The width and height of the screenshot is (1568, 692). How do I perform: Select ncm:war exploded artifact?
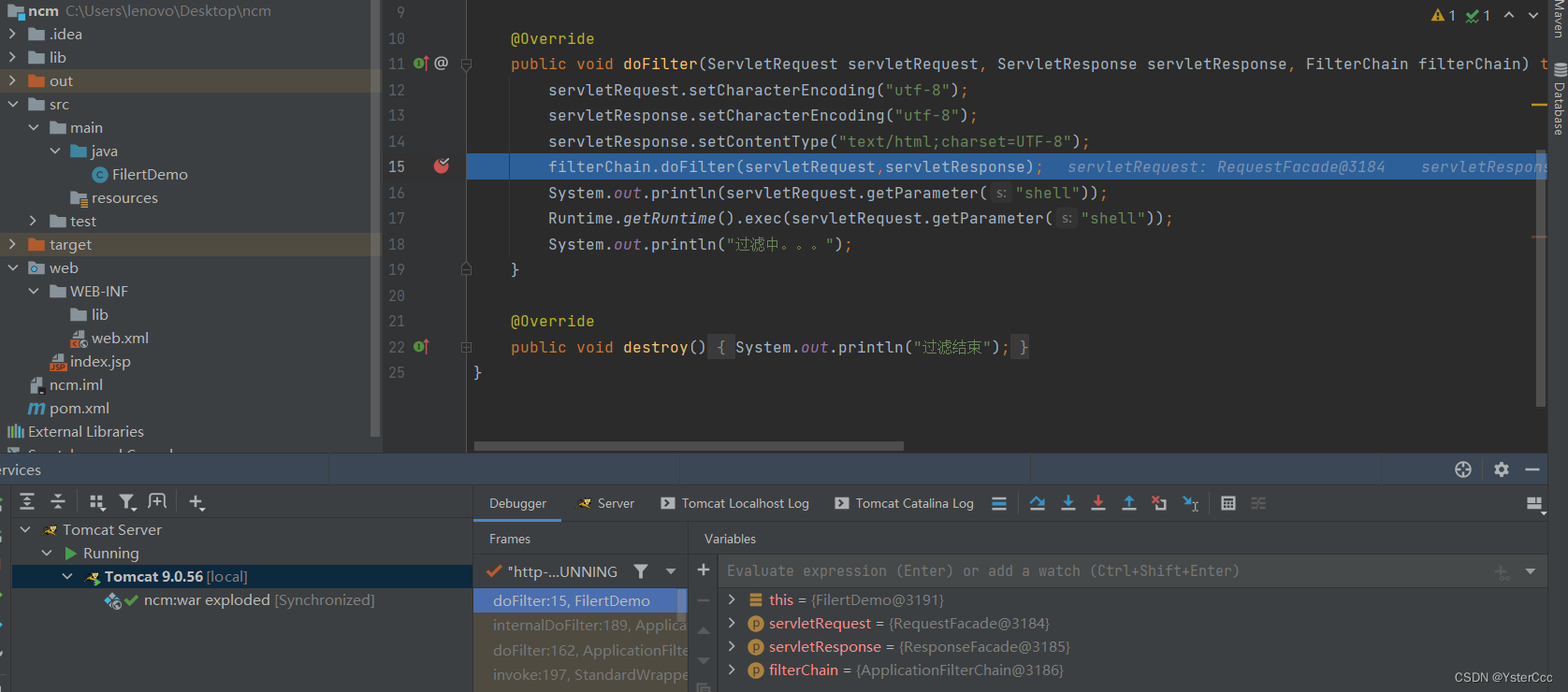point(240,599)
